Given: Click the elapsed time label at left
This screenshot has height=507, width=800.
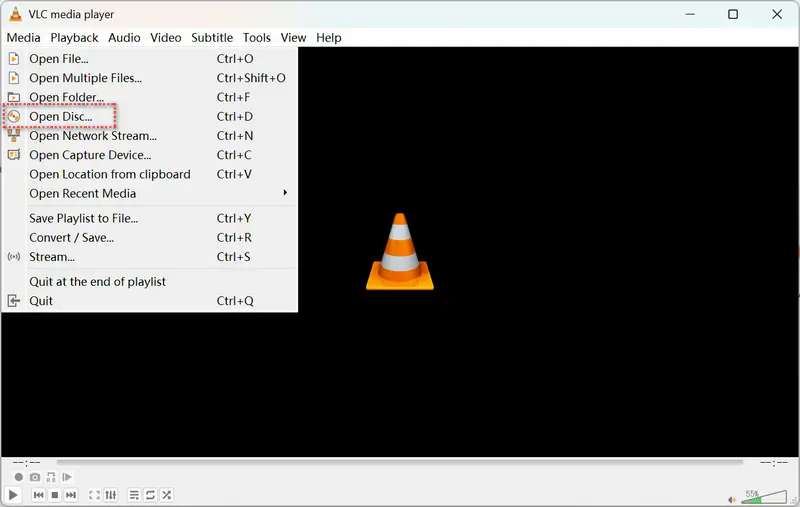Looking at the screenshot, I should (x=27, y=463).
